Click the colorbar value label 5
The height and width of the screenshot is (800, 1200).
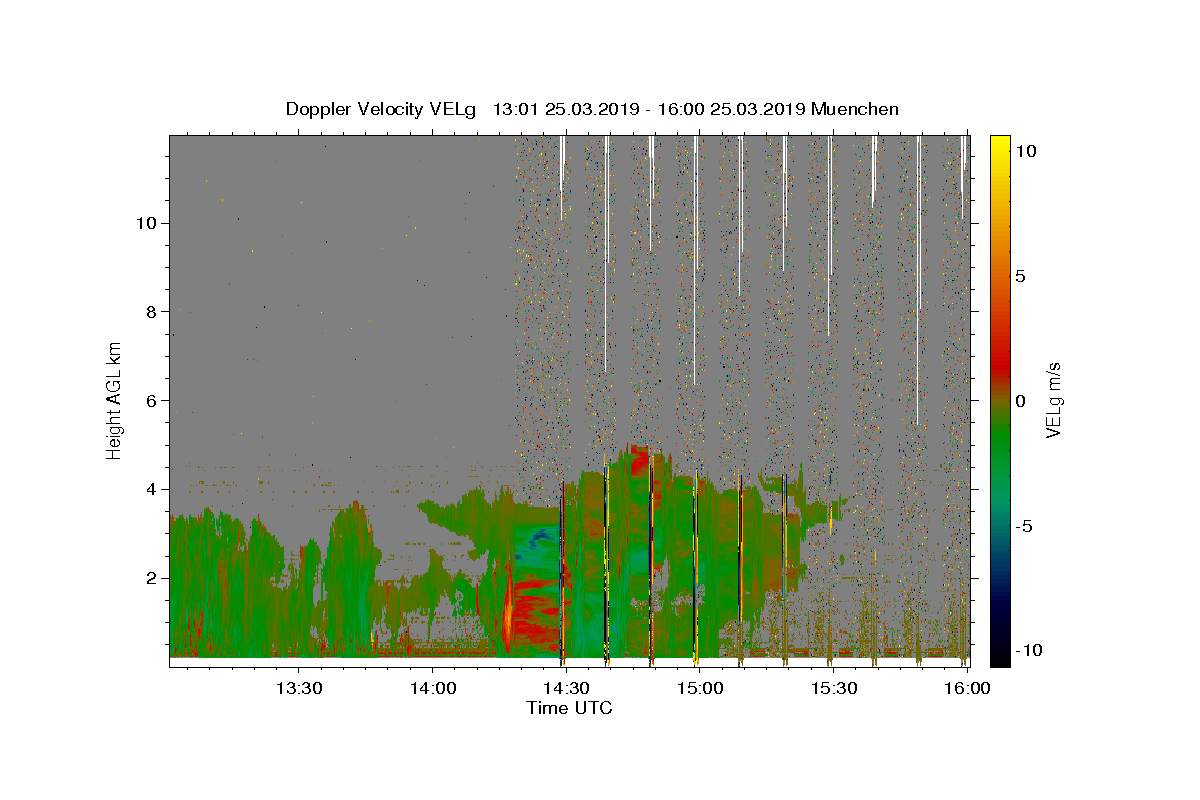[1023, 276]
